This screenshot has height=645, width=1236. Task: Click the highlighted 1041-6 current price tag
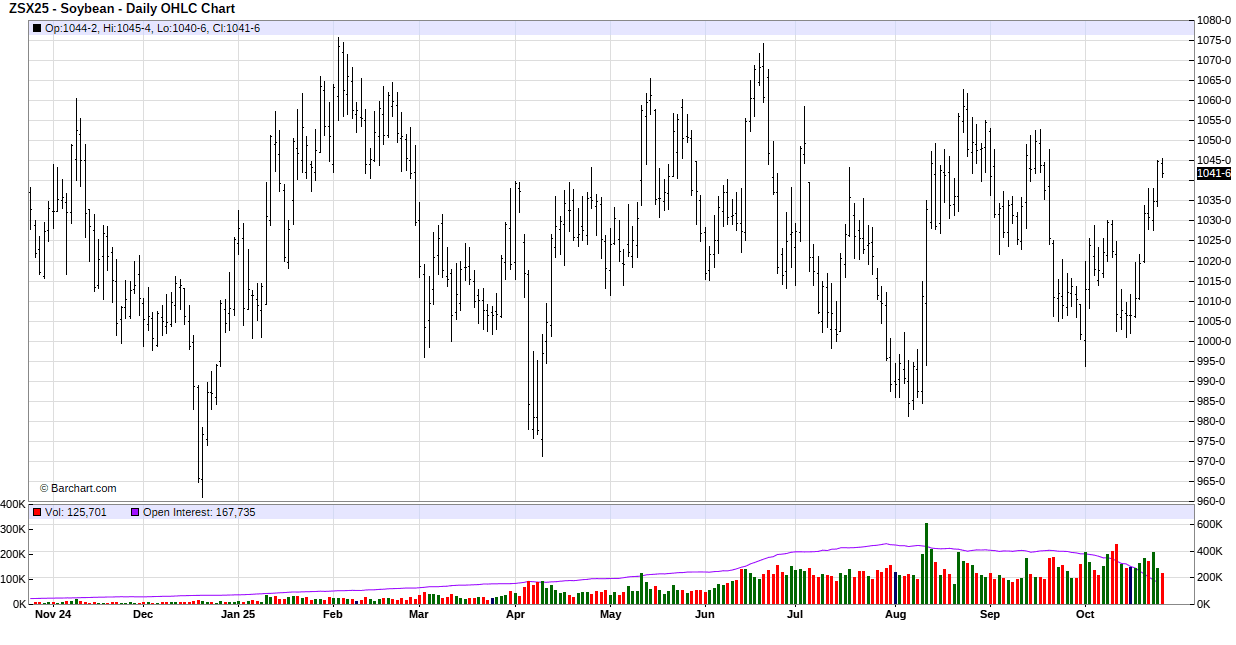[x=1214, y=174]
